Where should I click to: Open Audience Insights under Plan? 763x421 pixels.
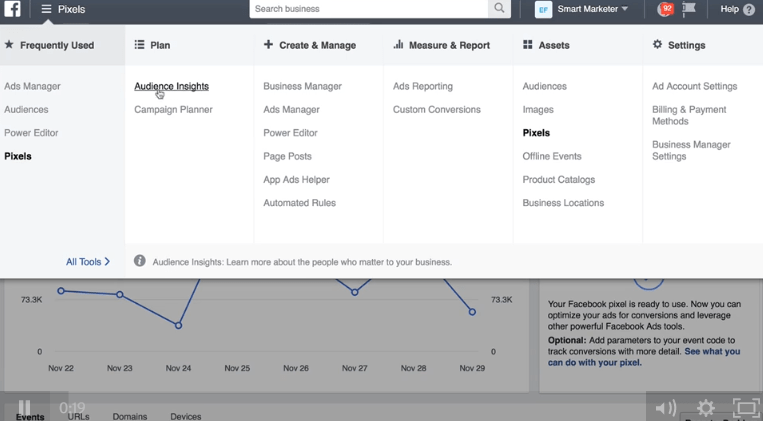coord(172,86)
